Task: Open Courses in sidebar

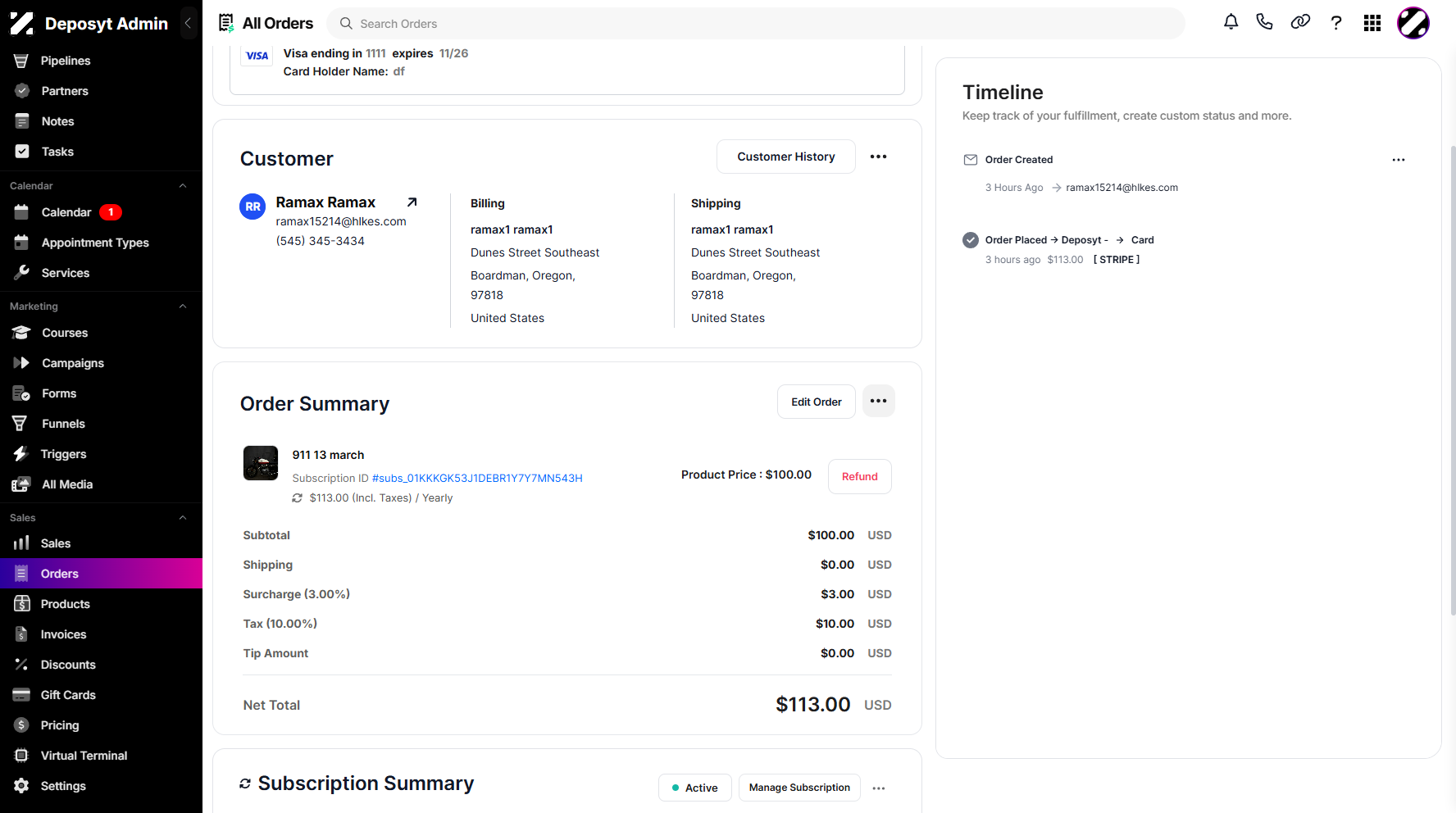Action: click(101, 333)
